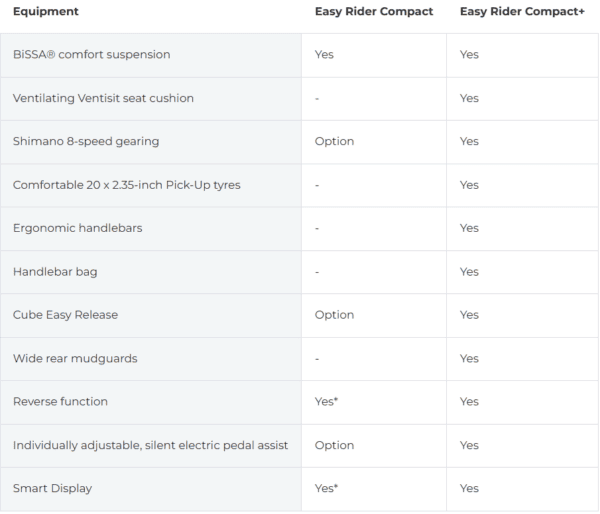Click Ventilating Ventisit seat cushion row label
600x514 pixels.
103,98
